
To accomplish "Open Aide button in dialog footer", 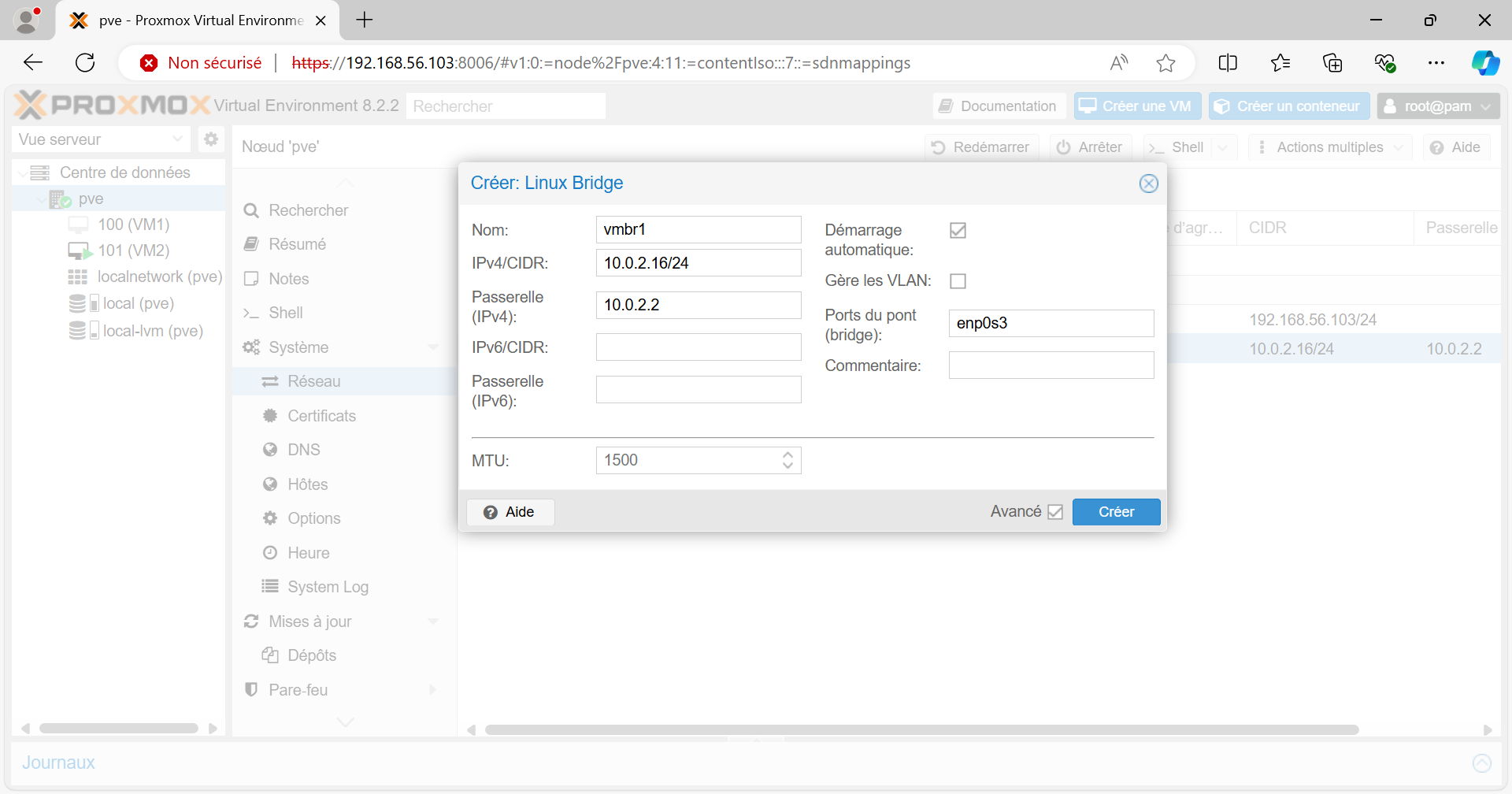I will coord(510,512).
